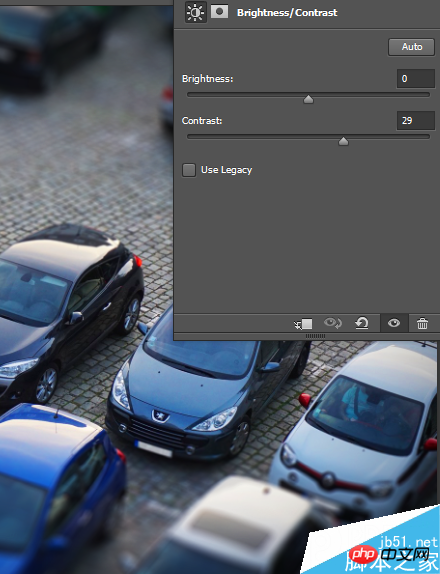Click view previous state icon
This screenshot has height=574, width=440.
[332, 323]
